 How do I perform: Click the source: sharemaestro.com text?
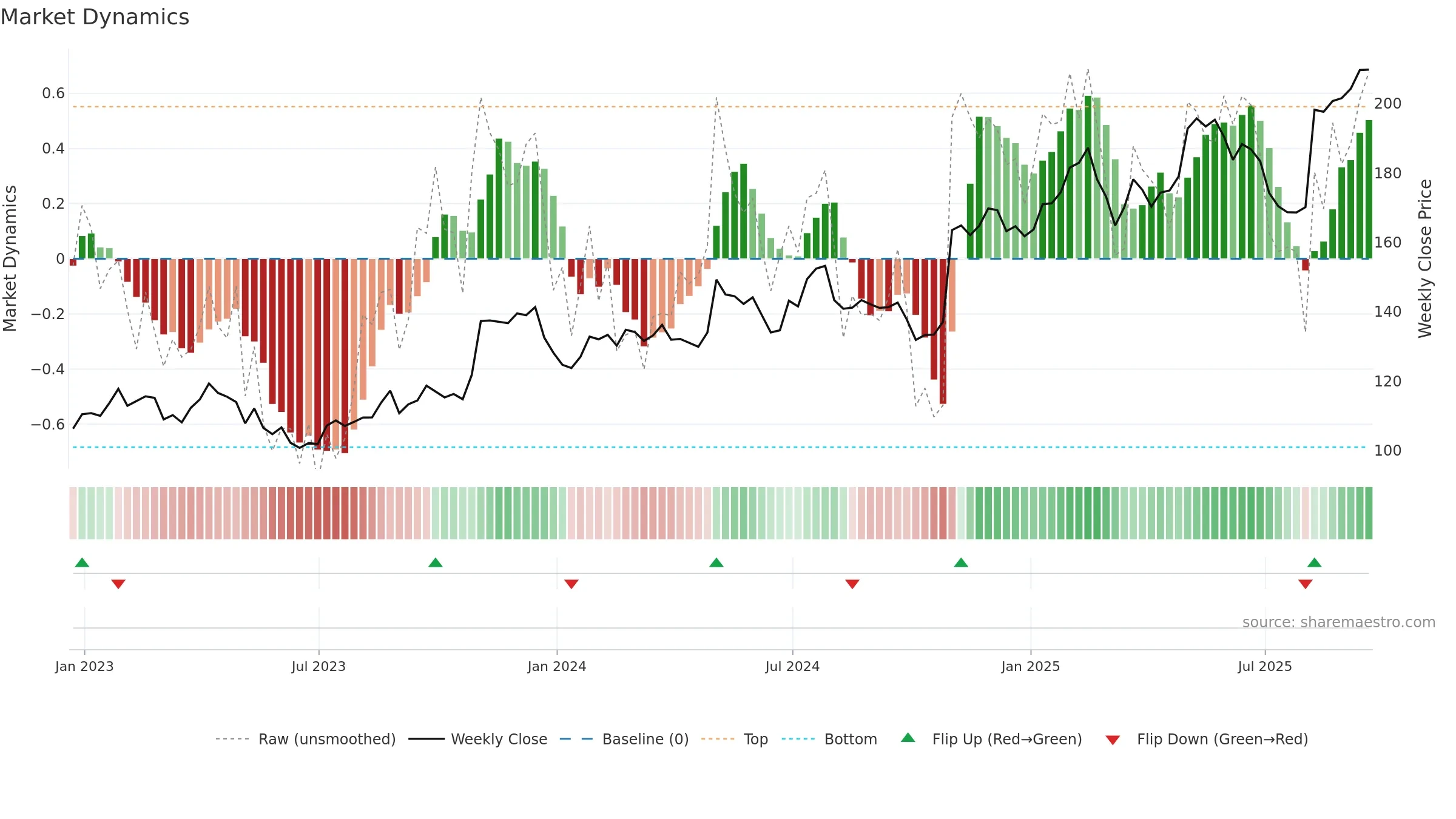1339,622
